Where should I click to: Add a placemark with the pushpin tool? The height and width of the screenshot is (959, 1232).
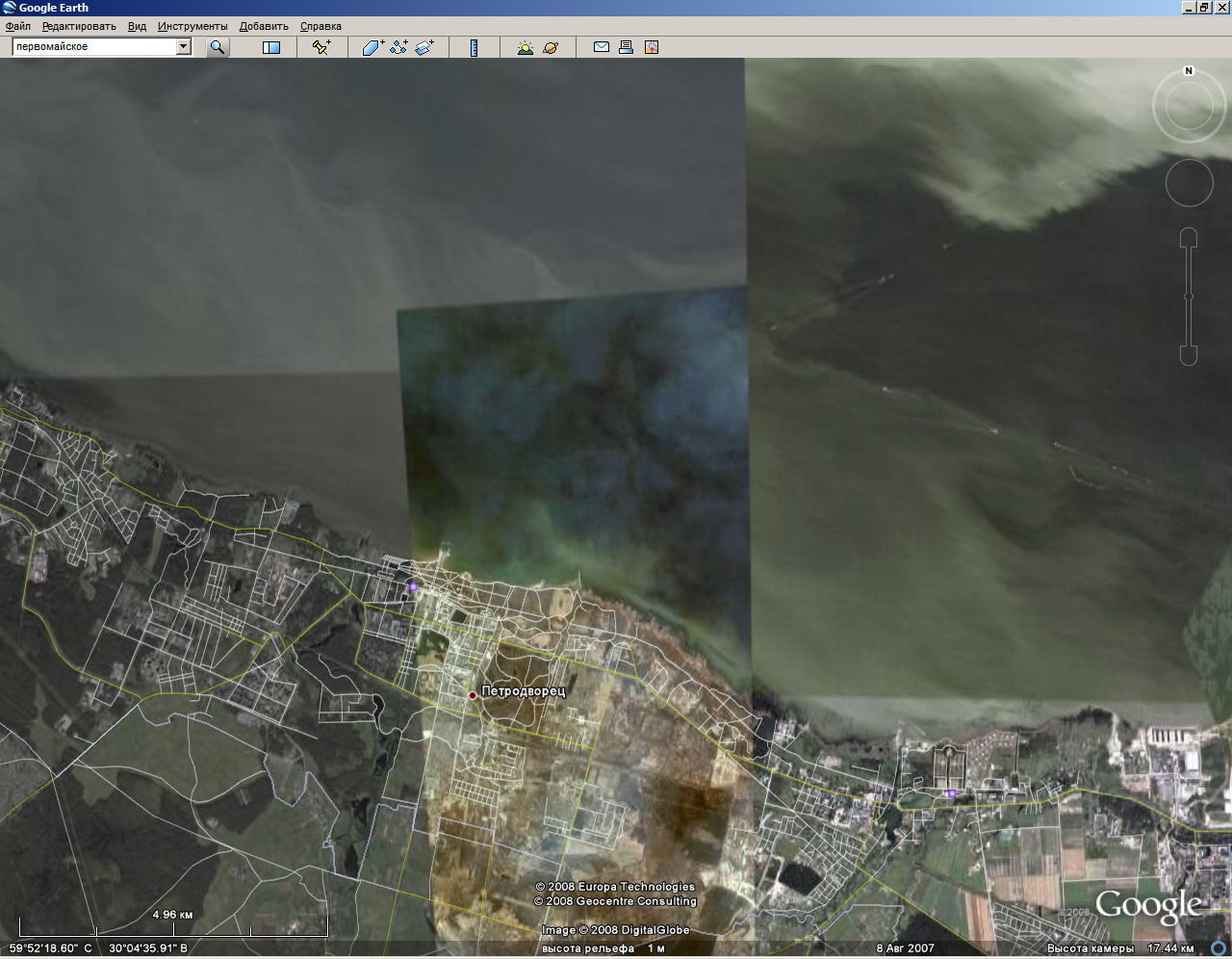point(321,47)
